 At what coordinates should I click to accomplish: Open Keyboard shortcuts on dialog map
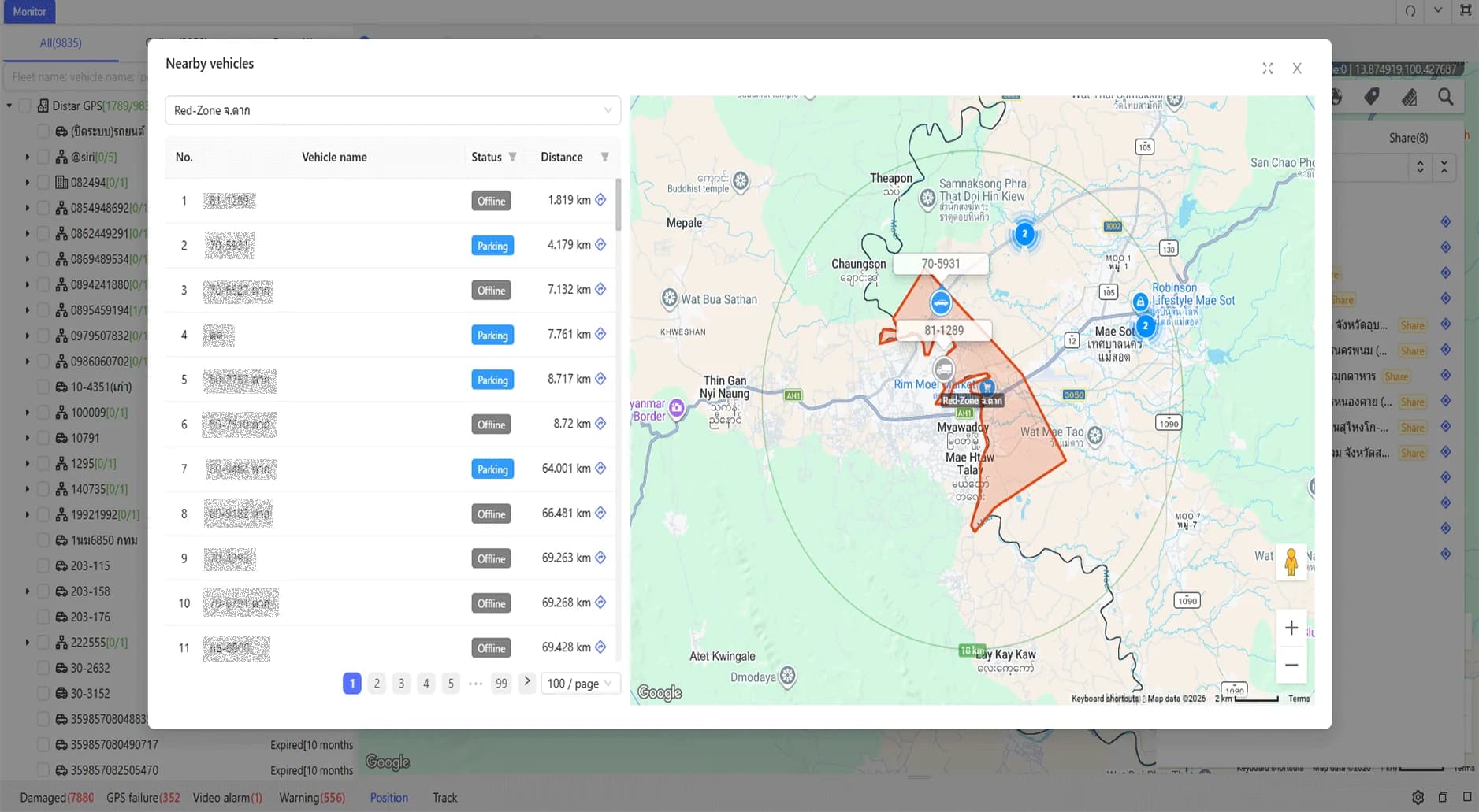pyautogui.click(x=1105, y=699)
